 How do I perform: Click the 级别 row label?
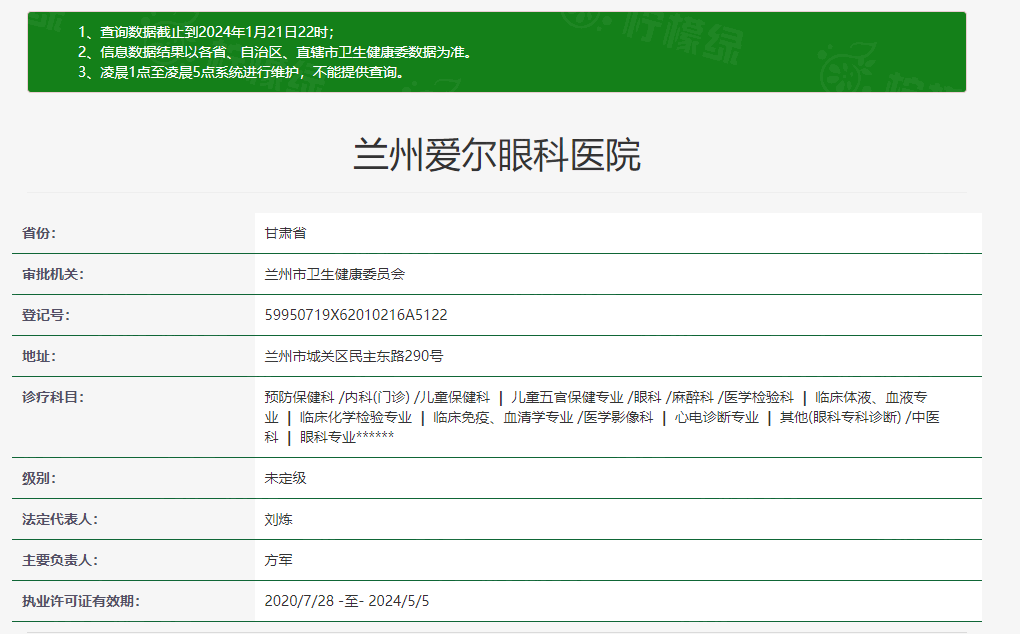coord(40,478)
